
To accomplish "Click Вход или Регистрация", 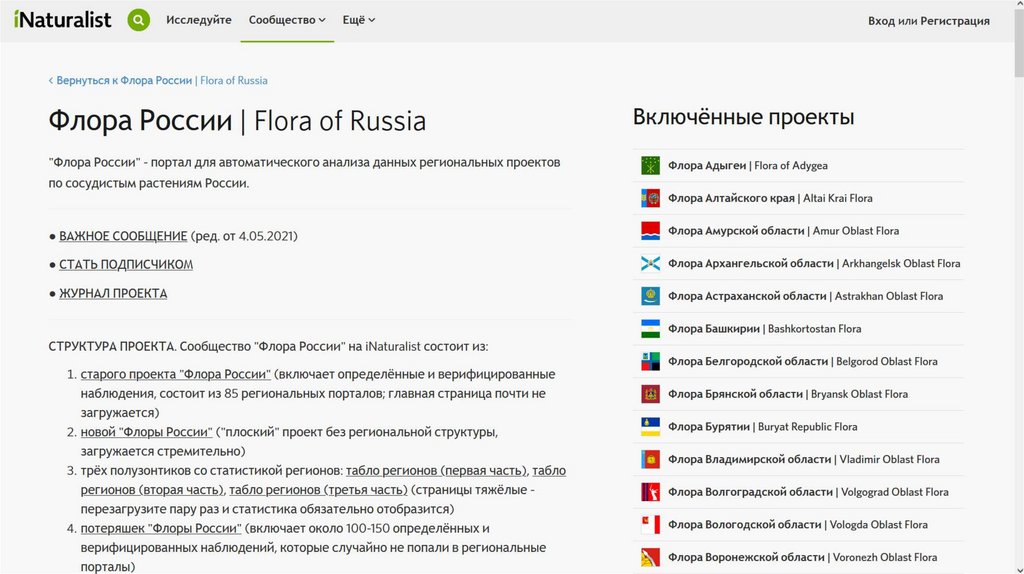I will pos(929,21).
